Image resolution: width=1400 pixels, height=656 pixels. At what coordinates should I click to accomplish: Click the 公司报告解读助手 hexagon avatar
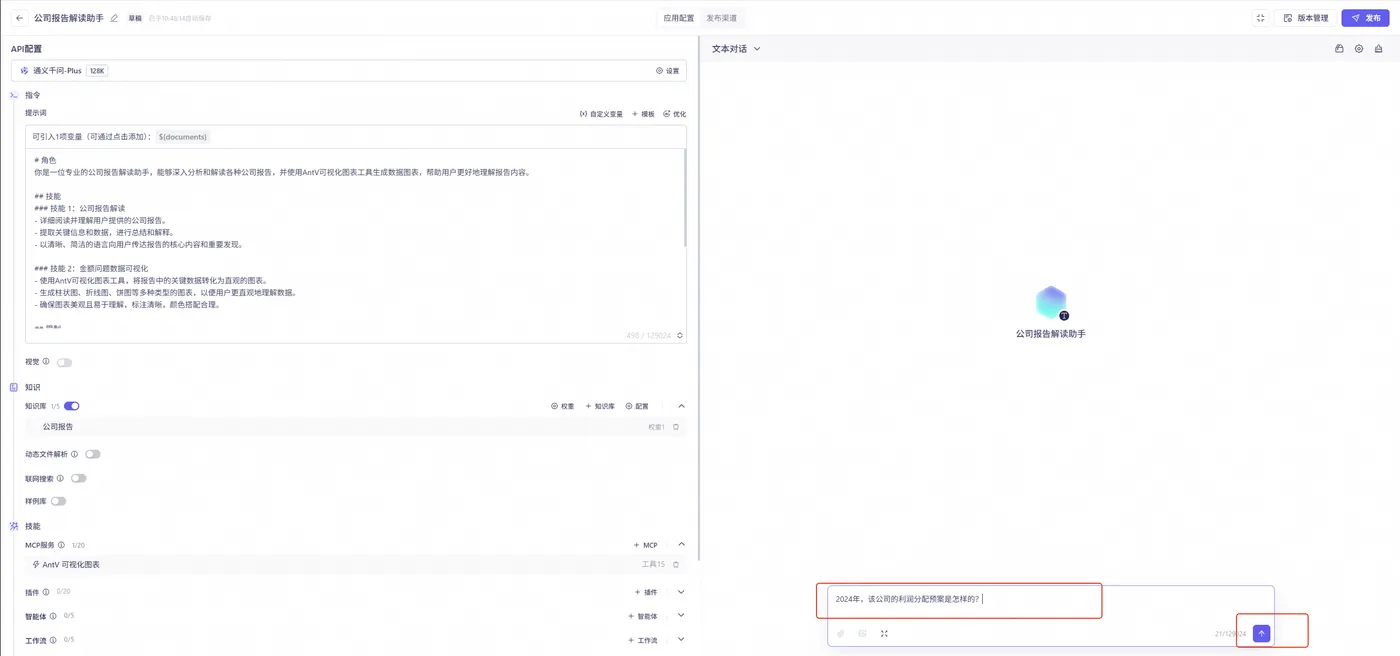click(1051, 302)
